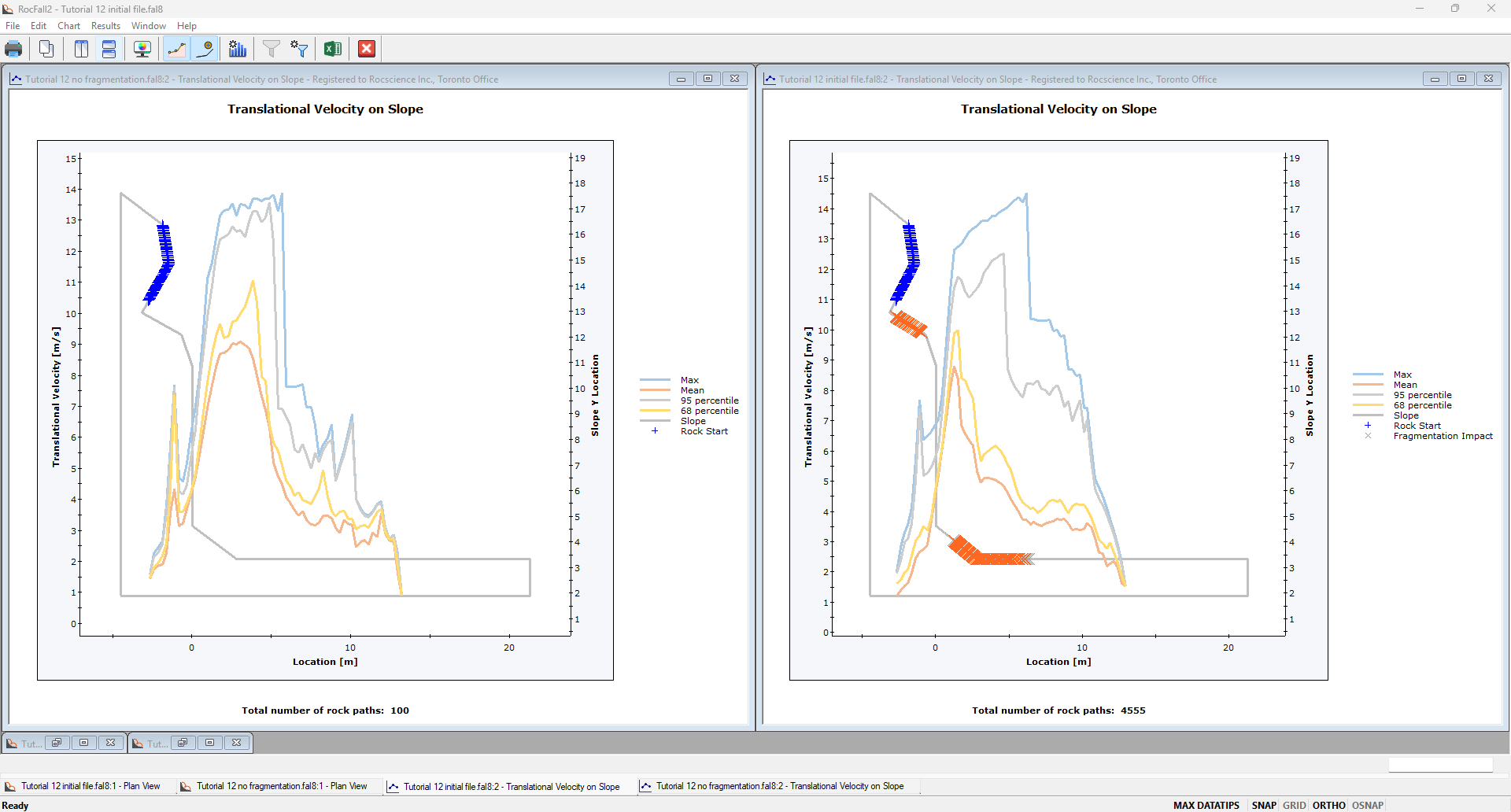Open display options monitor icon
The height and width of the screenshot is (812, 1511).
pyautogui.click(x=142, y=49)
